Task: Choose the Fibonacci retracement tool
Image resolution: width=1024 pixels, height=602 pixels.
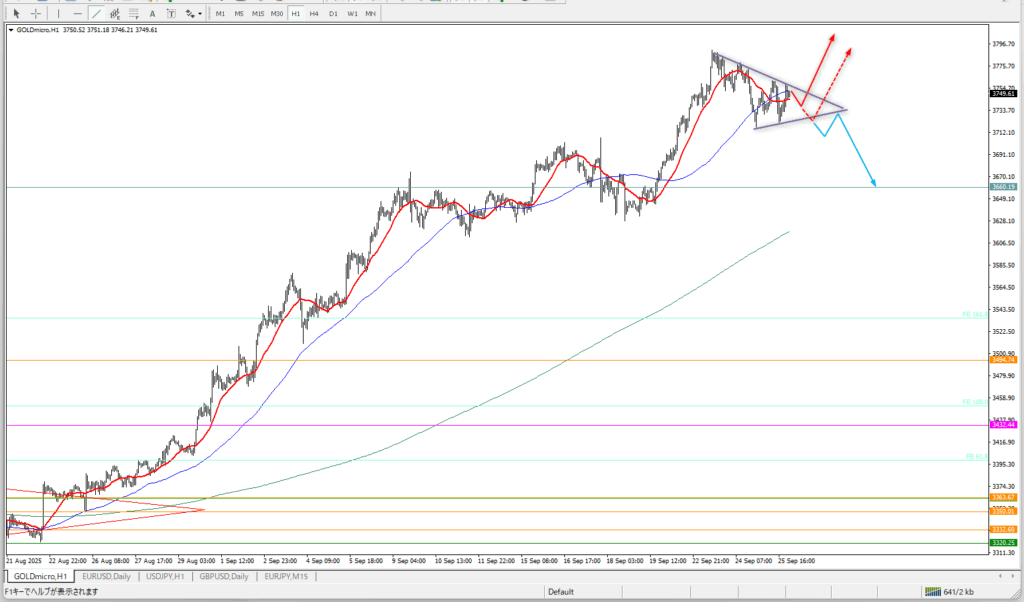Action: [x=134, y=13]
